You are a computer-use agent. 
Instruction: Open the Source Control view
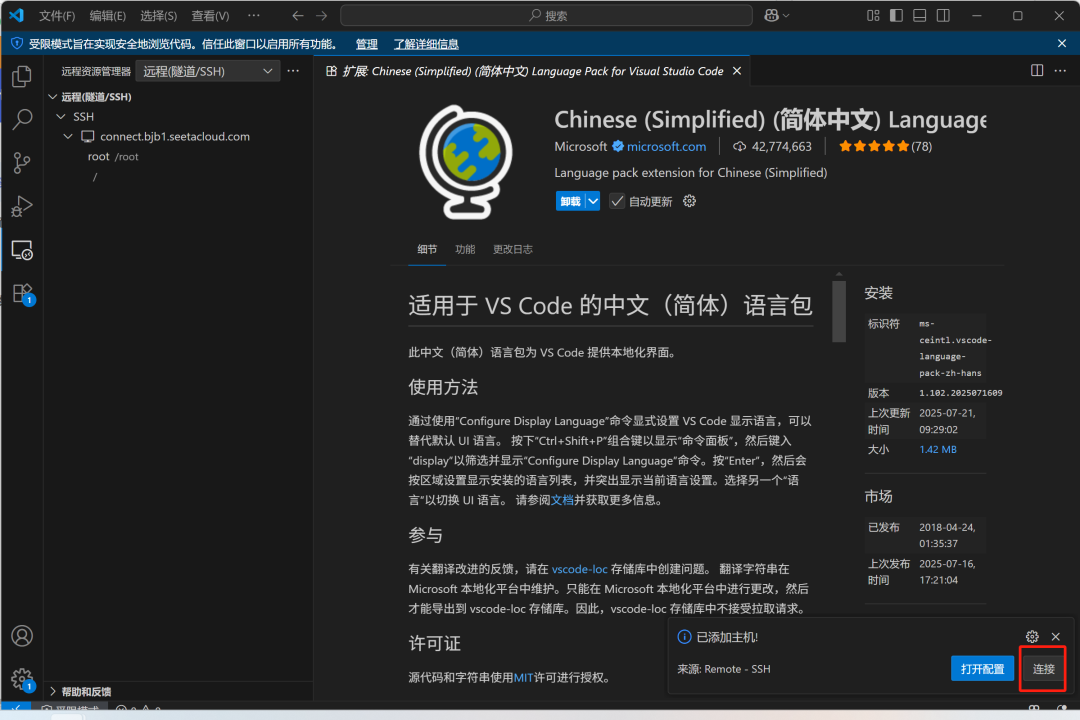(22, 163)
